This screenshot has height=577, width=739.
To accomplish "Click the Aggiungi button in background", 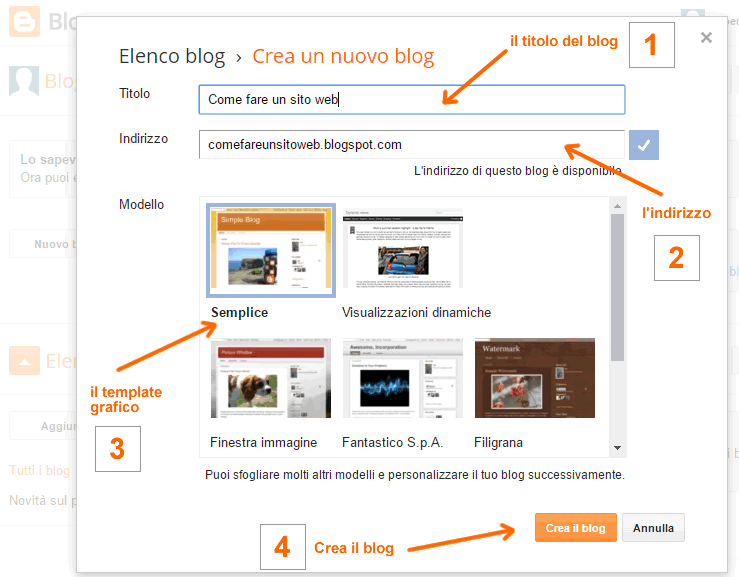I will pos(42,426).
